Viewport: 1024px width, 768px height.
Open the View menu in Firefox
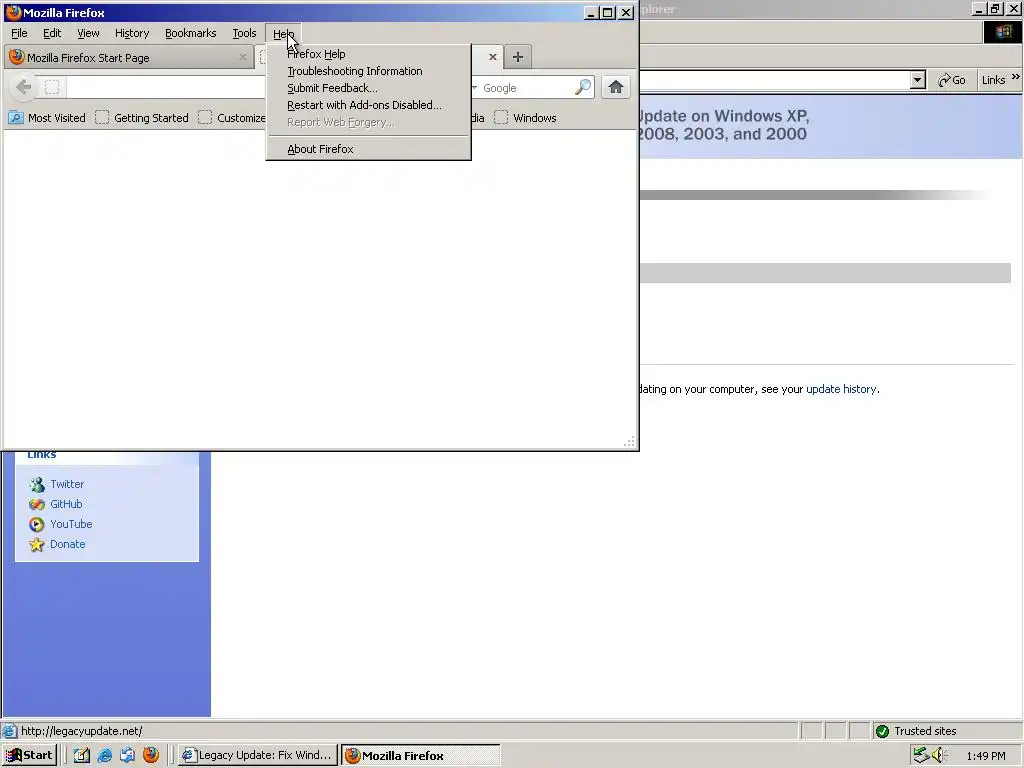[88, 33]
